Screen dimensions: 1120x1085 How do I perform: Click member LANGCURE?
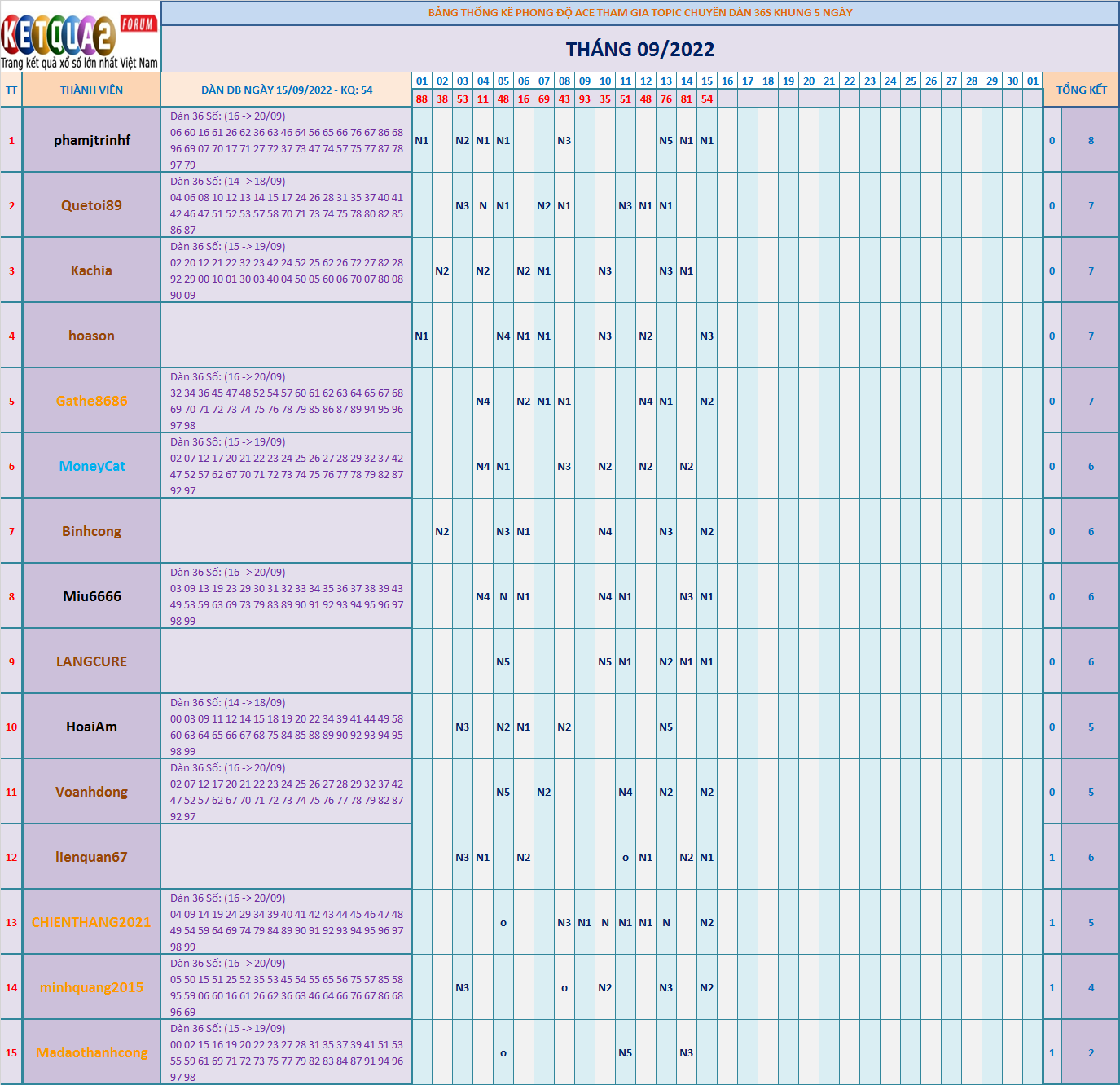click(91, 661)
